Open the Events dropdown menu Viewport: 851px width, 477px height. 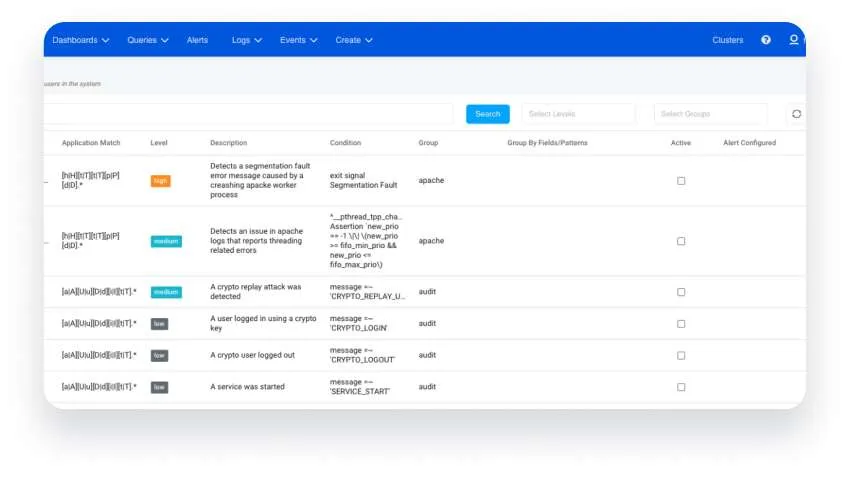coord(299,40)
